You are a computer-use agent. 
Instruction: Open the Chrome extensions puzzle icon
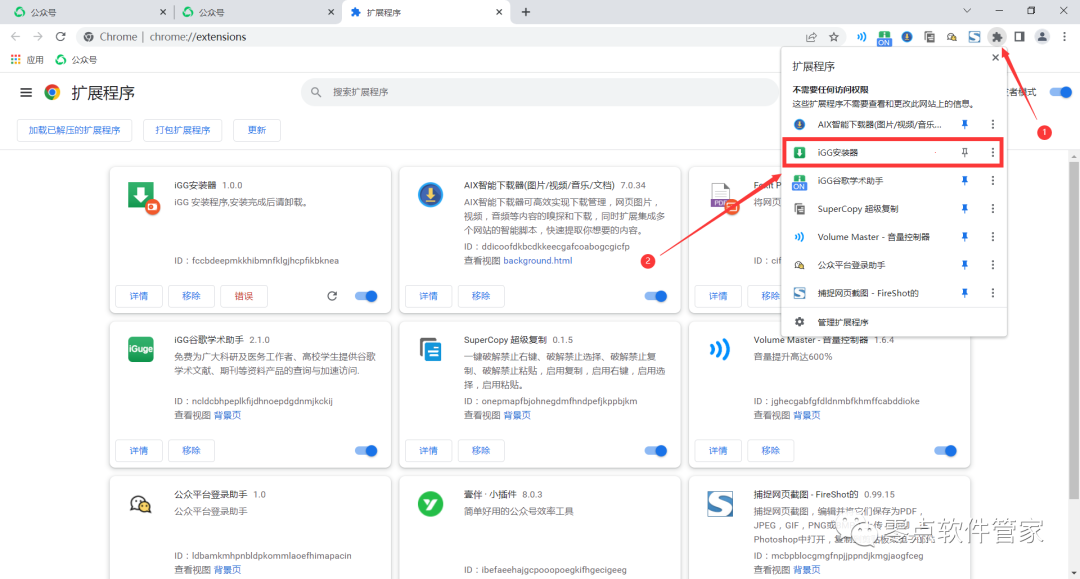pyautogui.click(x=997, y=37)
